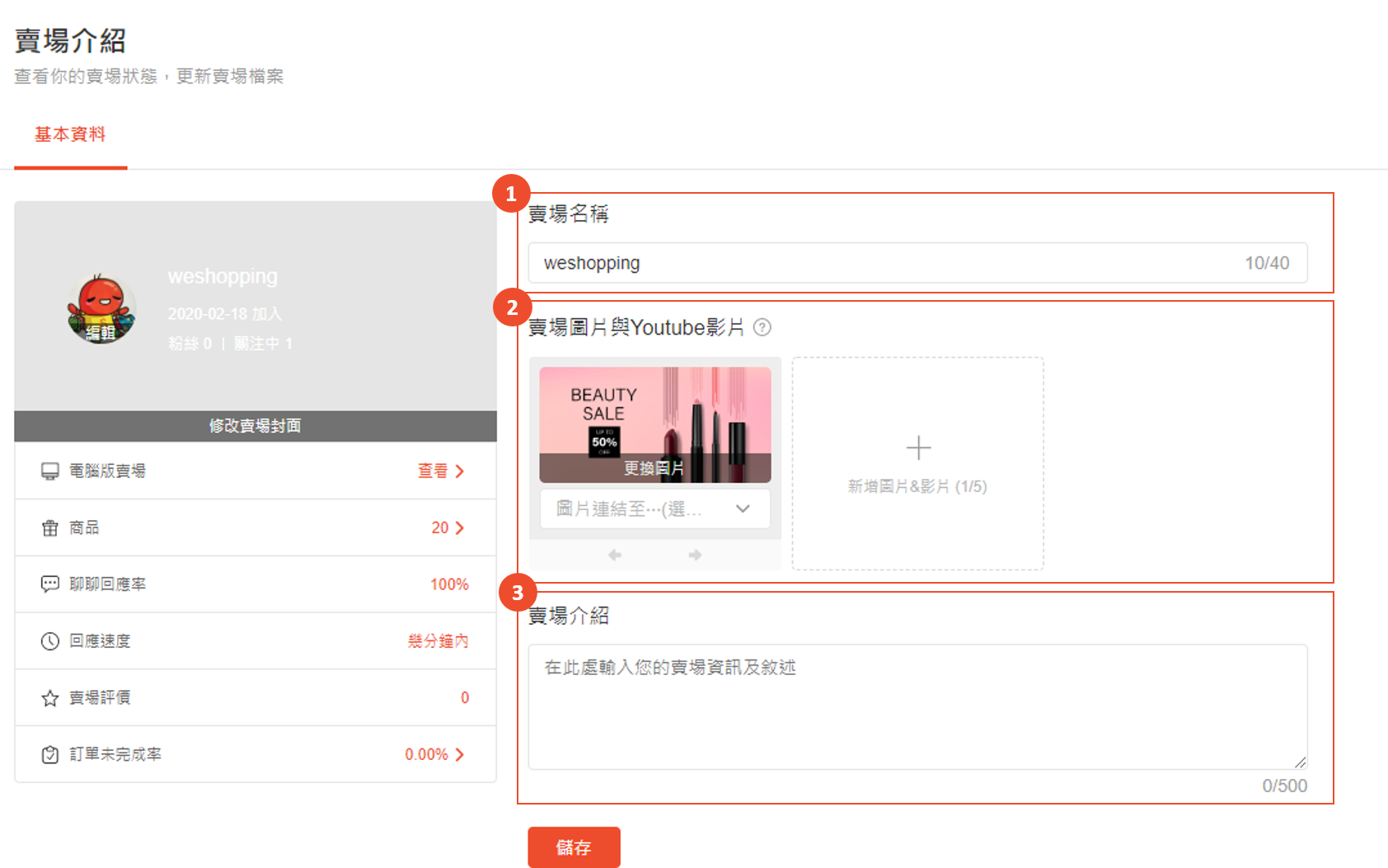Select the 基本資料 tab

[x=70, y=134]
